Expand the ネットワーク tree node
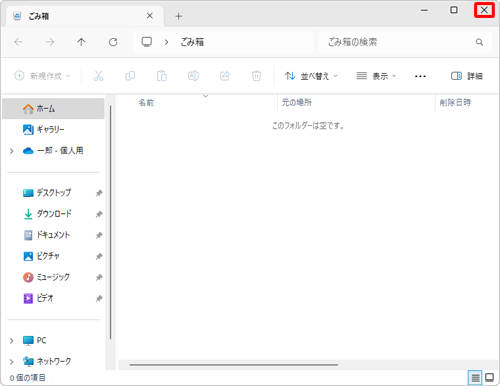This screenshot has width=500, height=386. [x=11, y=362]
